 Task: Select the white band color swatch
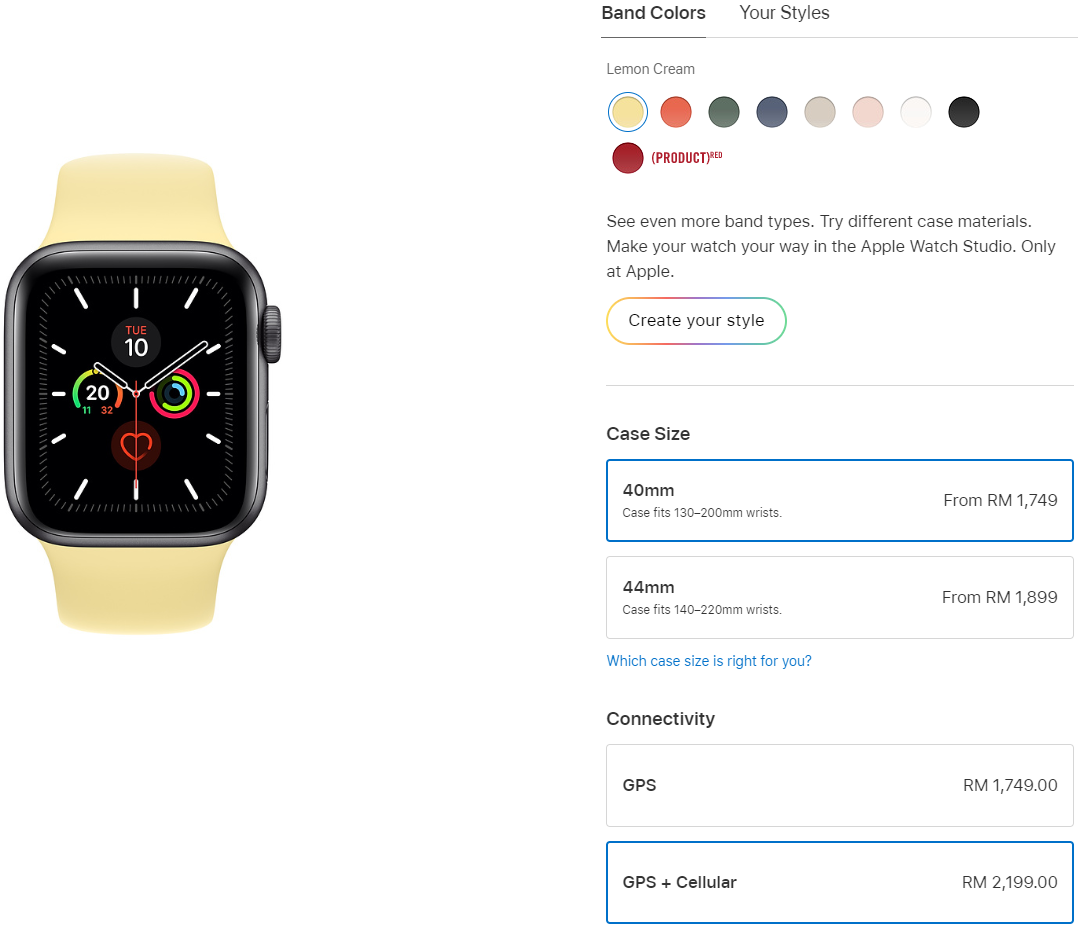(x=915, y=112)
